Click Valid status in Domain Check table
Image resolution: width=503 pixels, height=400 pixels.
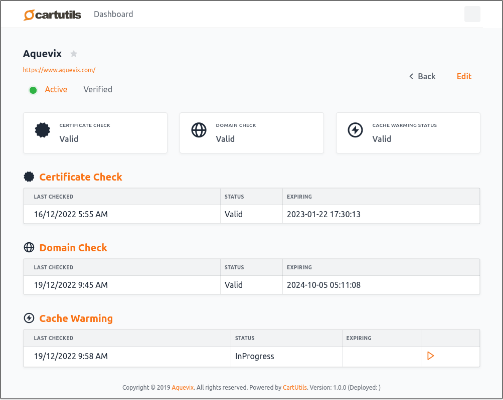point(233,285)
